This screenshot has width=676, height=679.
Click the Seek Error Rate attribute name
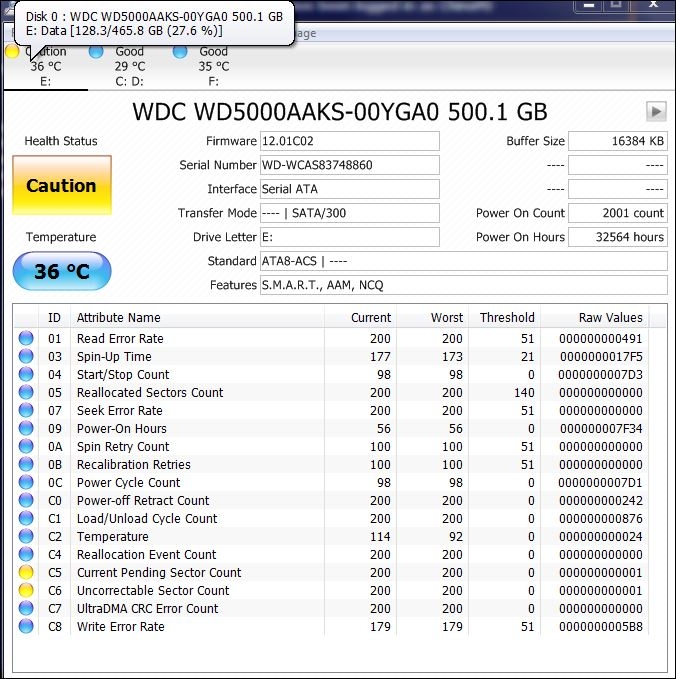coord(120,411)
